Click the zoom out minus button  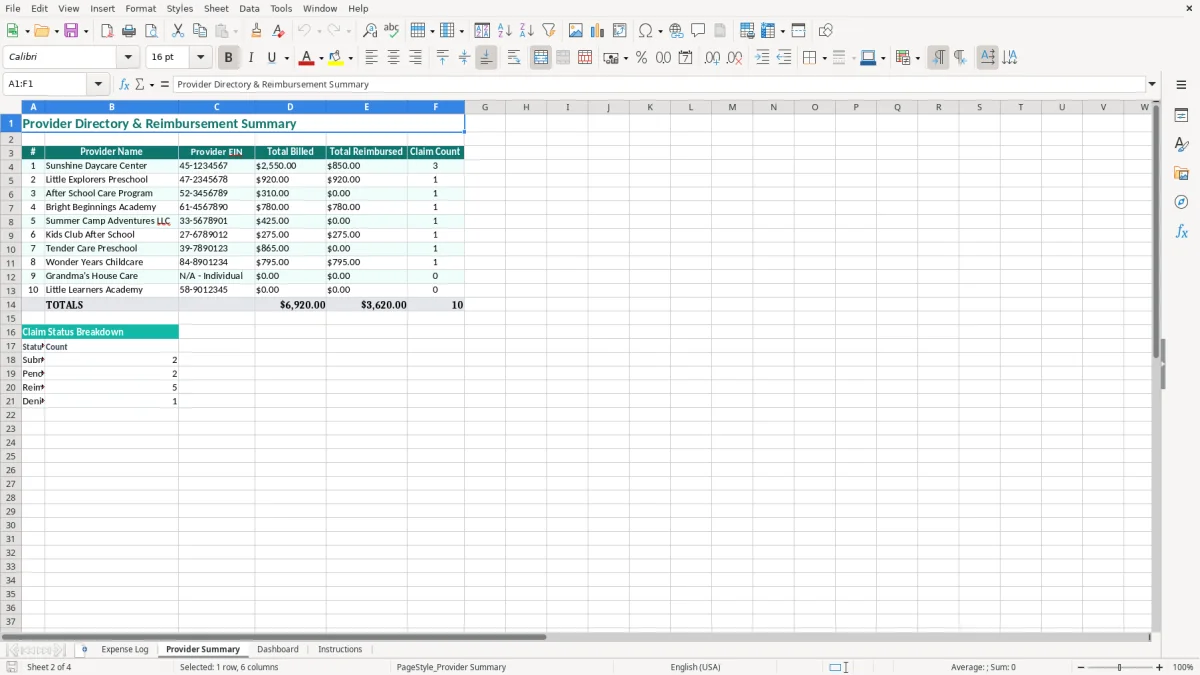click(1081, 667)
